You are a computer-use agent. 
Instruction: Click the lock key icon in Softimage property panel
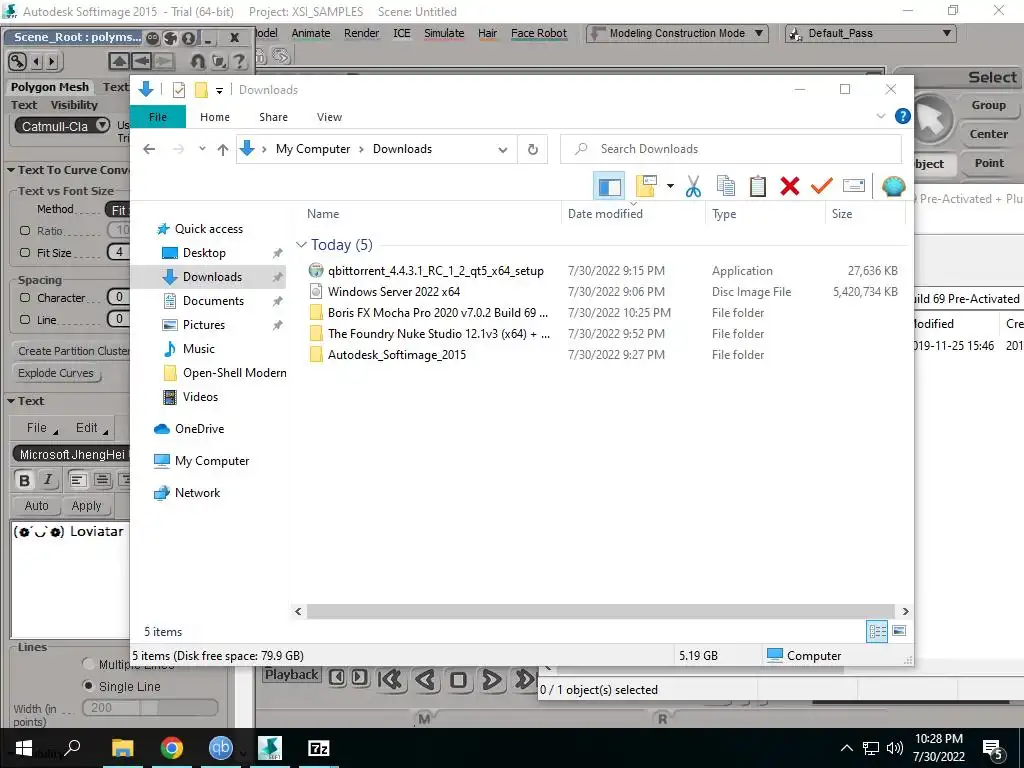pyautogui.click(x=17, y=61)
